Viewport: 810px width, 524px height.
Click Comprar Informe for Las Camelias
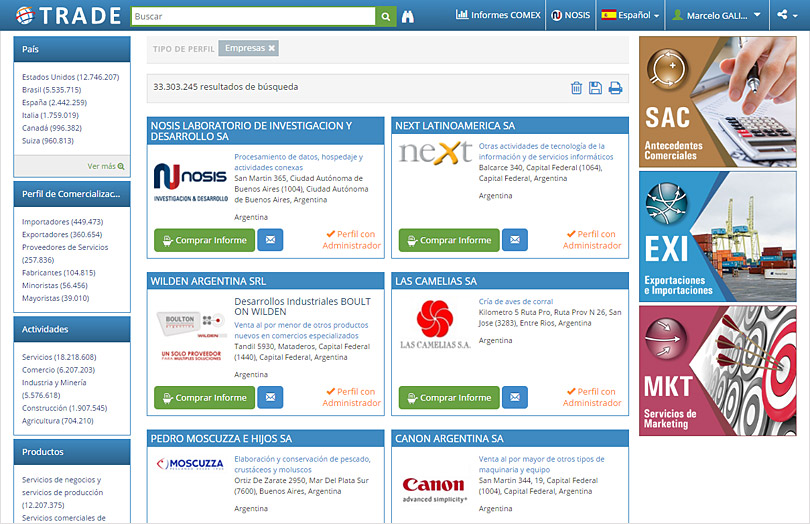pos(449,397)
